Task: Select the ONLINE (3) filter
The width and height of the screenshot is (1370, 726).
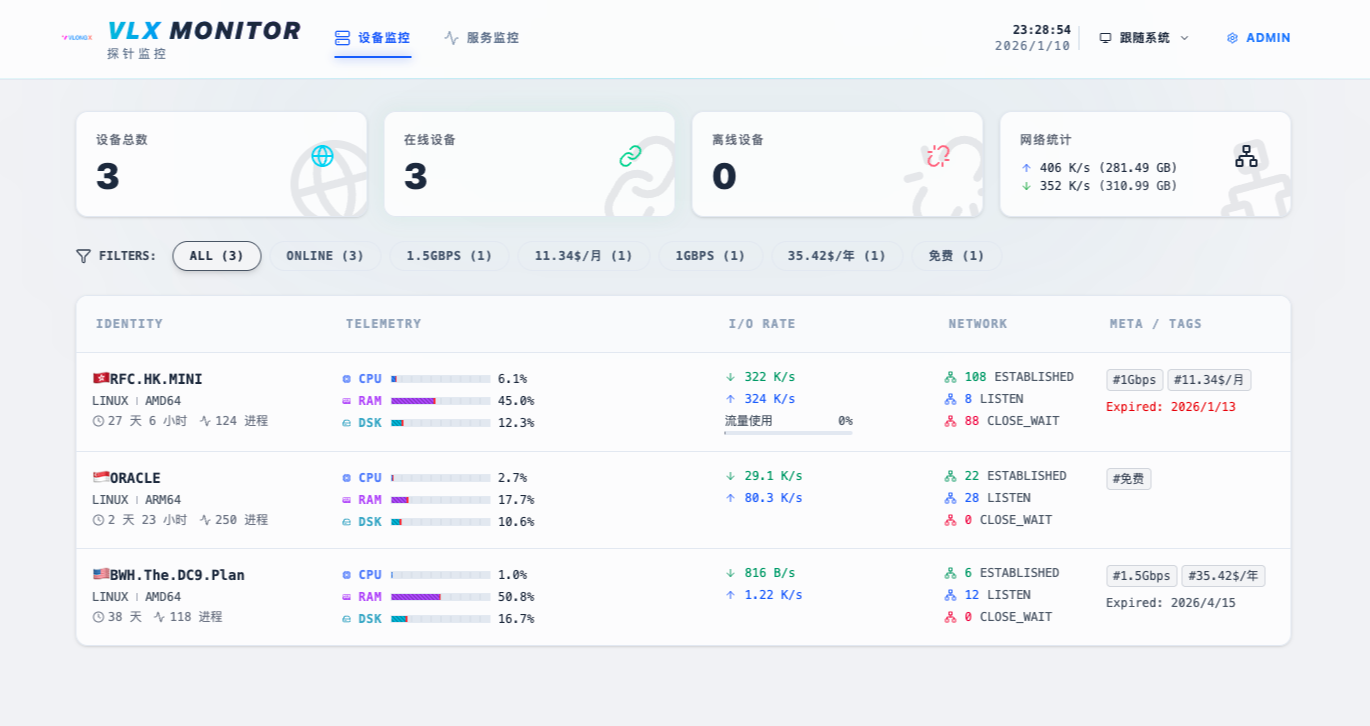Action: coord(326,255)
